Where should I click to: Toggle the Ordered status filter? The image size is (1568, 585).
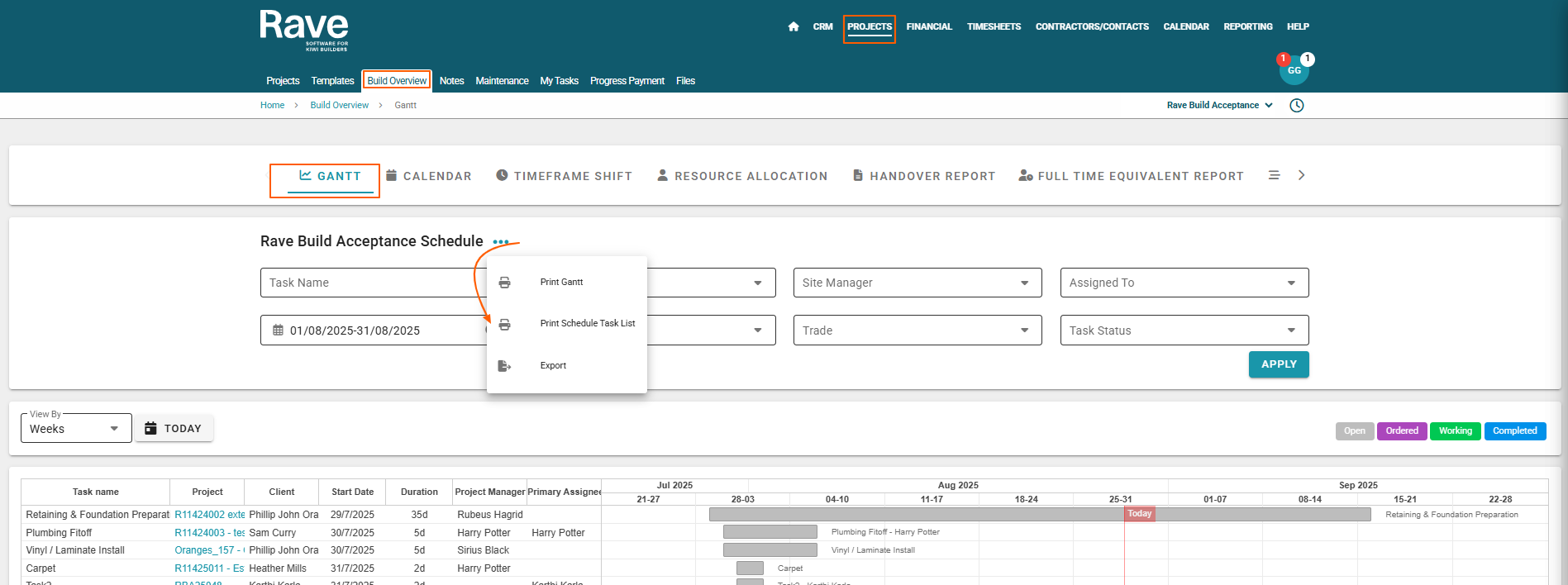(x=1401, y=431)
